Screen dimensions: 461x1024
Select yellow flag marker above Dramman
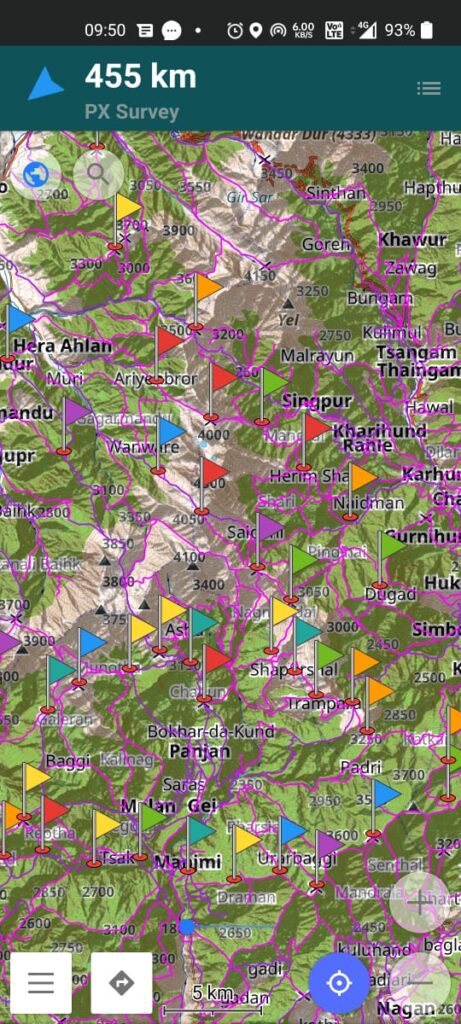(244, 854)
